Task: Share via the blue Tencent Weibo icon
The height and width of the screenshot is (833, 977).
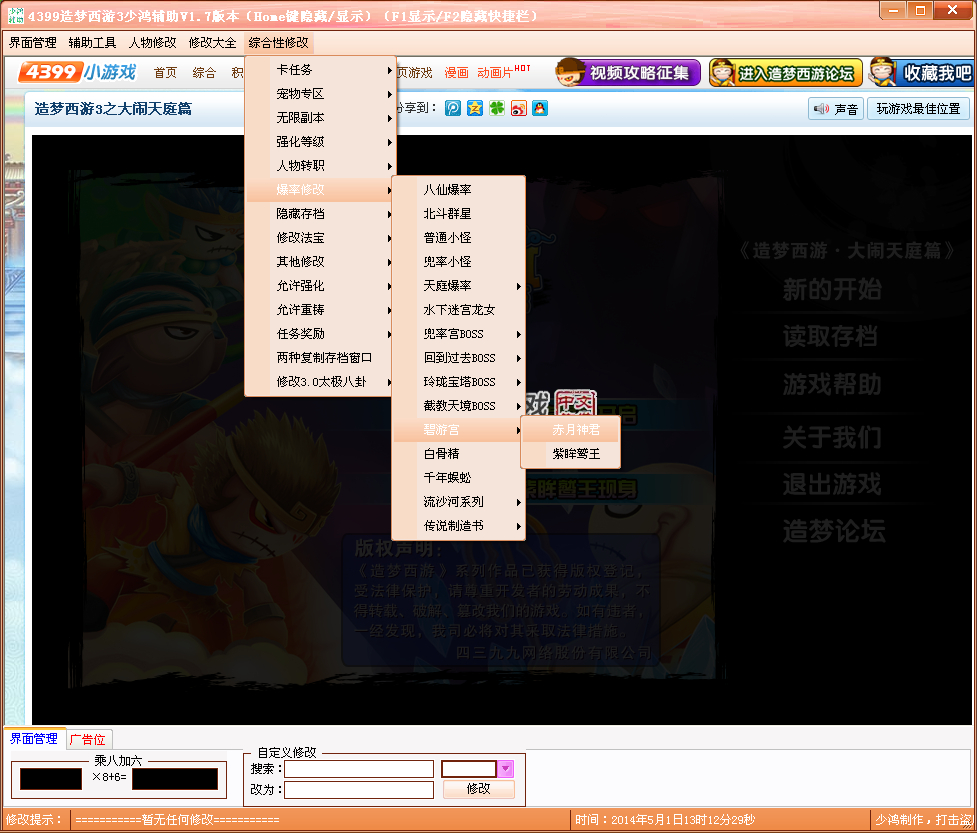Action: (x=453, y=108)
